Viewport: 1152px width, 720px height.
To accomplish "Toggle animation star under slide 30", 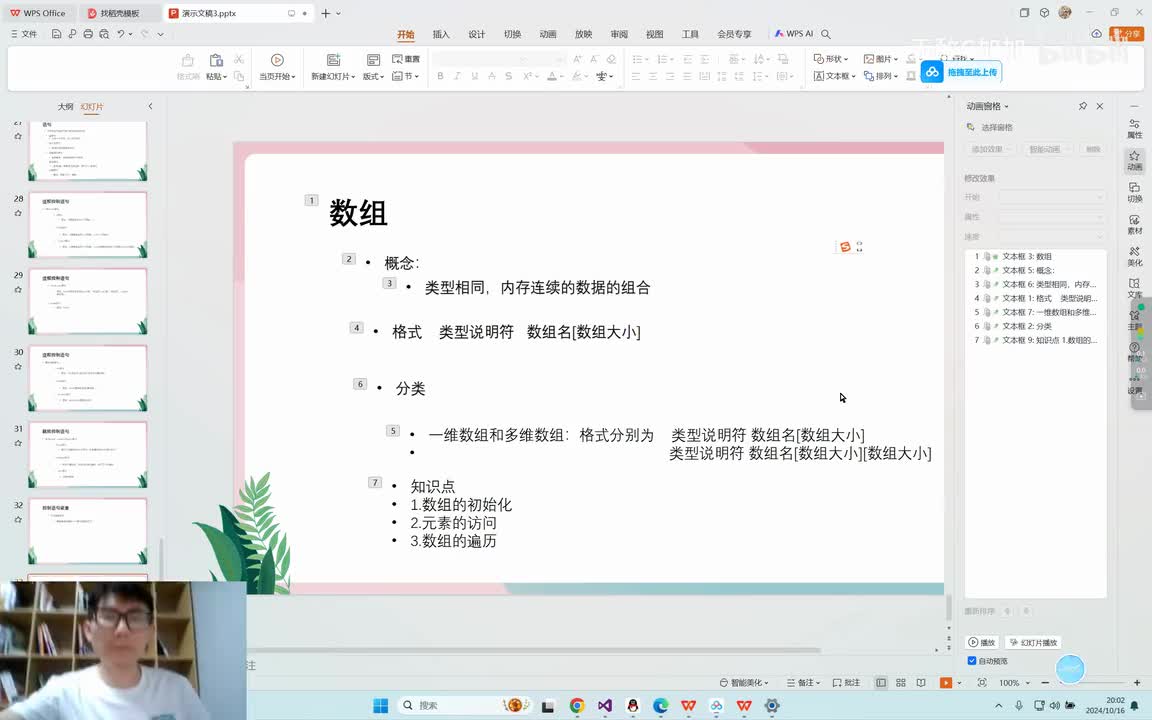I will (x=18, y=367).
